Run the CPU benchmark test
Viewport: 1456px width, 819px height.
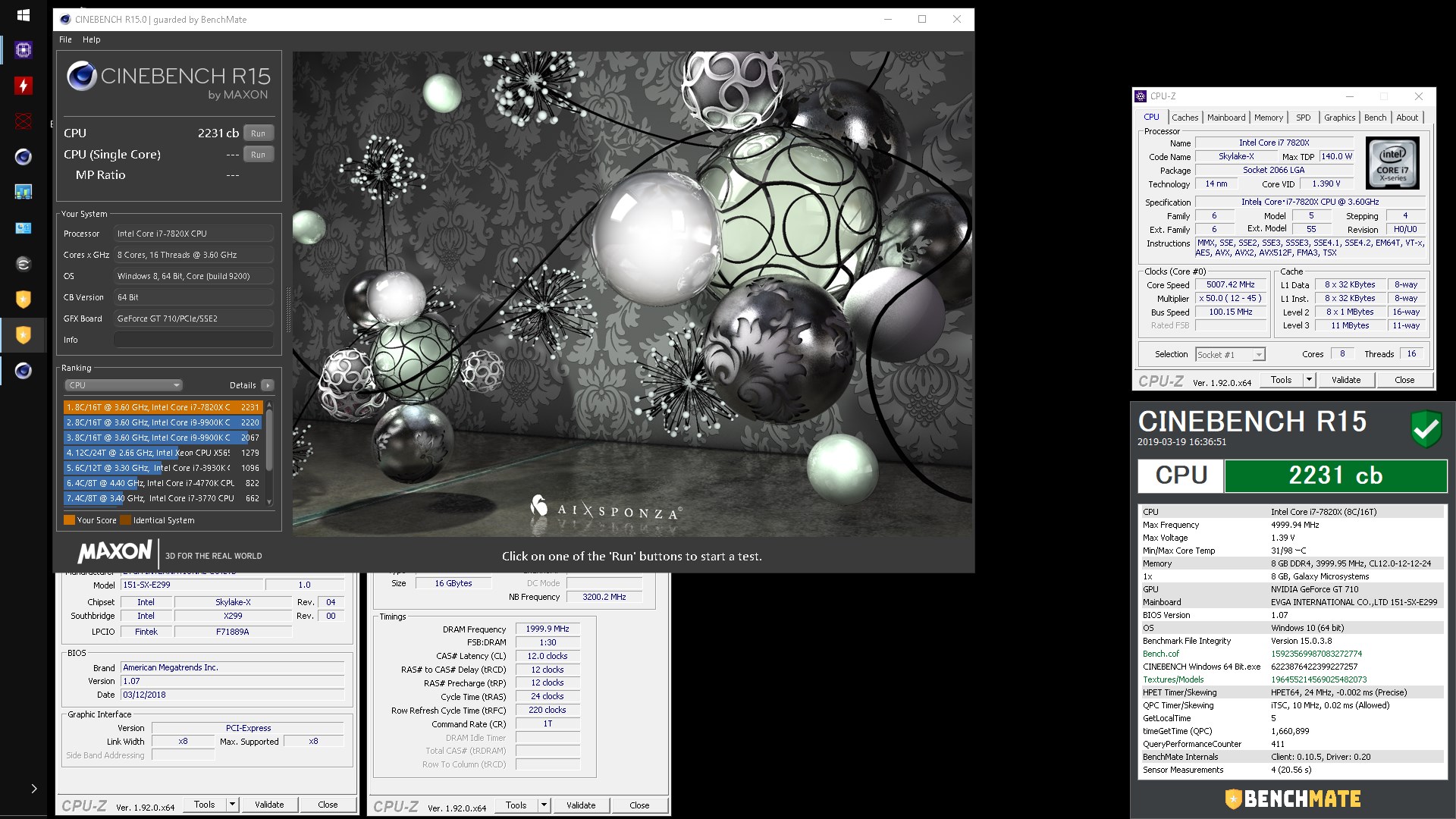[x=259, y=133]
